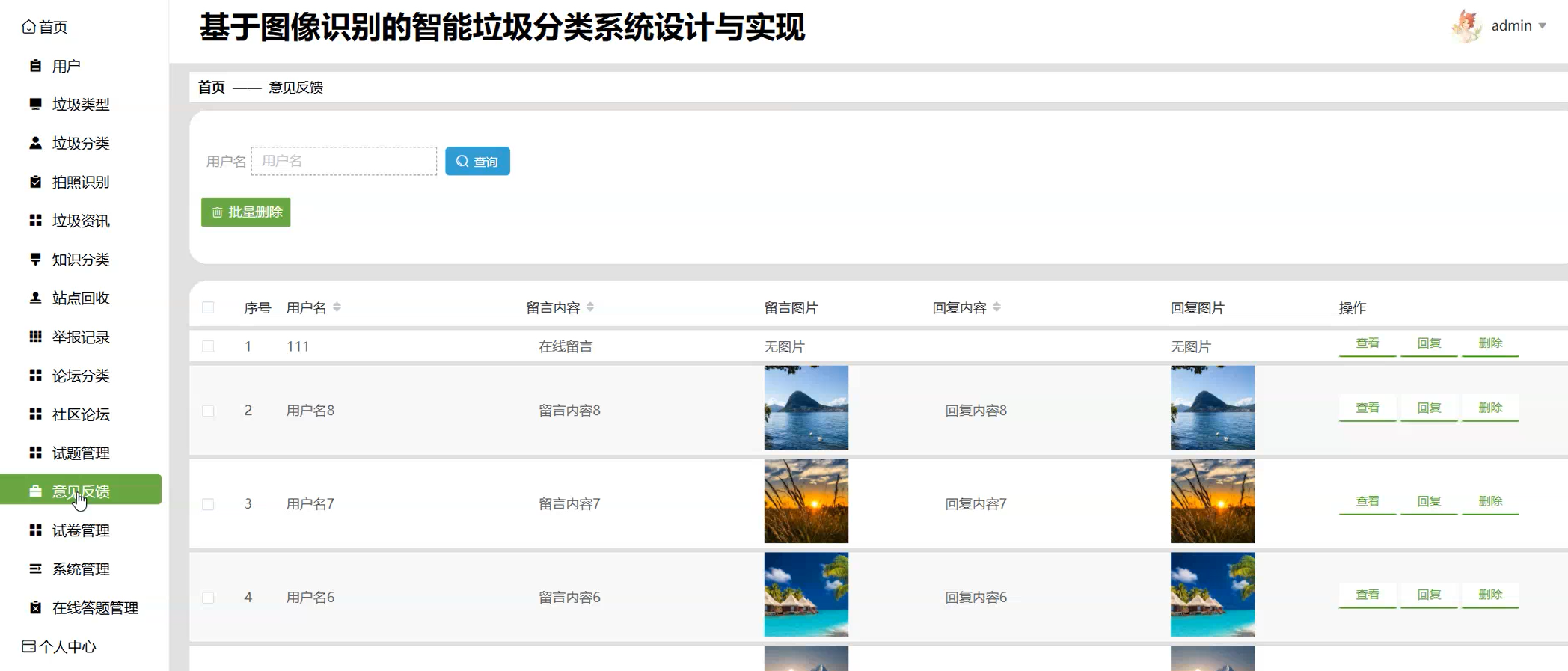Click the 社区论坛 sidebar icon
This screenshot has height=671, width=1568.
35,414
